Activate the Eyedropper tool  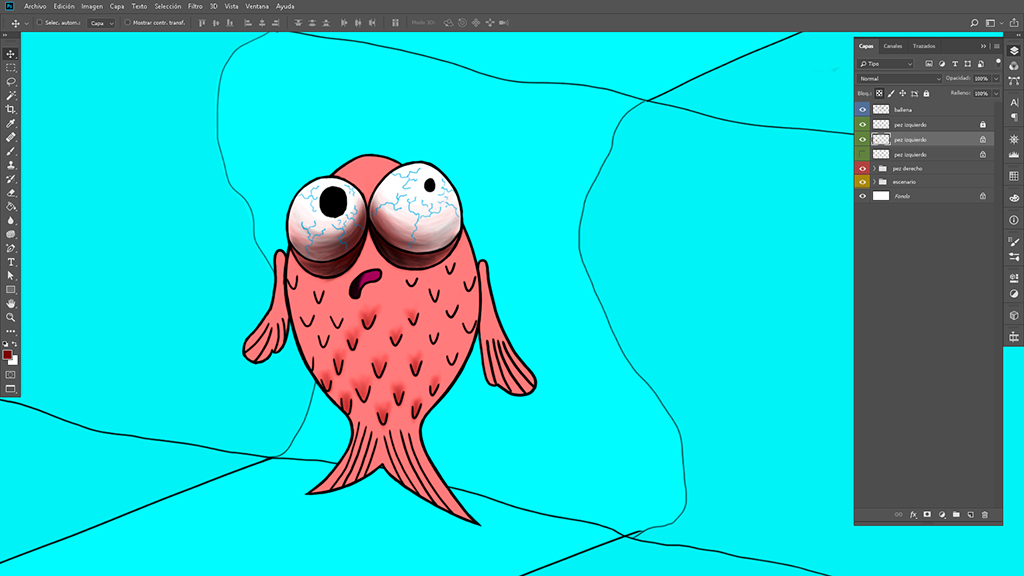pyautogui.click(x=11, y=123)
